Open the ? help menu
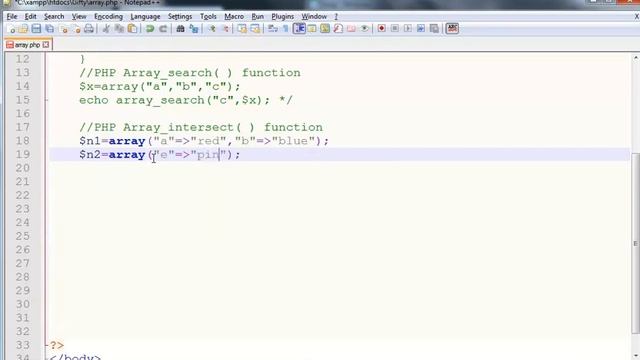This screenshot has width=640, height=360. coord(336,17)
